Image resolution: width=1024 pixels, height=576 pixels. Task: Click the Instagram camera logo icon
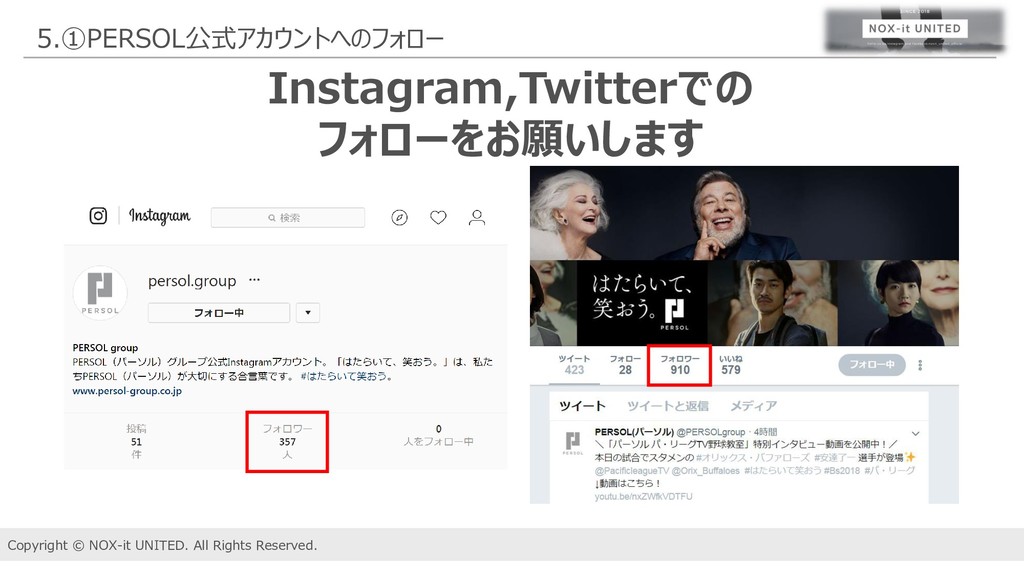tap(98, 216)
